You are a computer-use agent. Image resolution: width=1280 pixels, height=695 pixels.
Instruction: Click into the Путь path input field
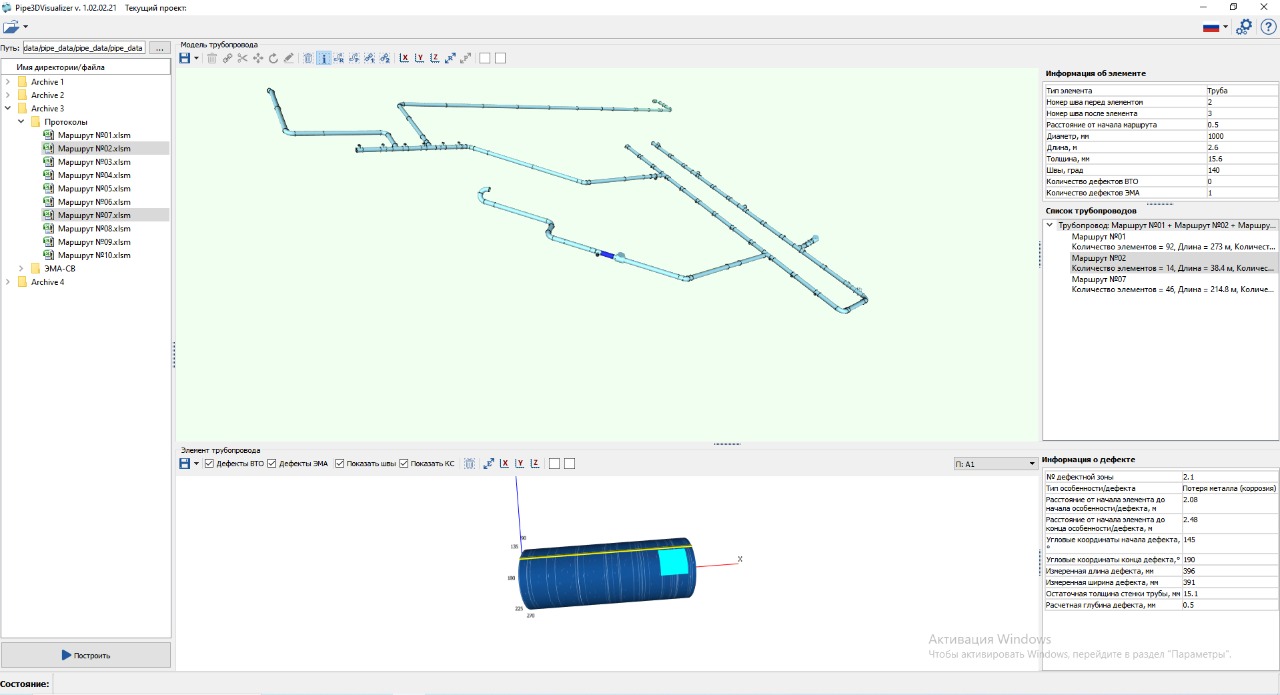(84, 47)
